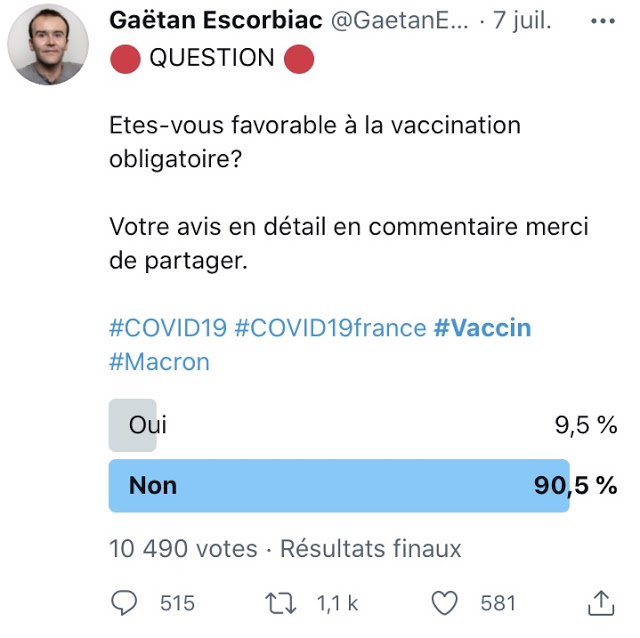640x638 pixels.
Task: Click the retweet arrows icon
Action: click(279, 602)
